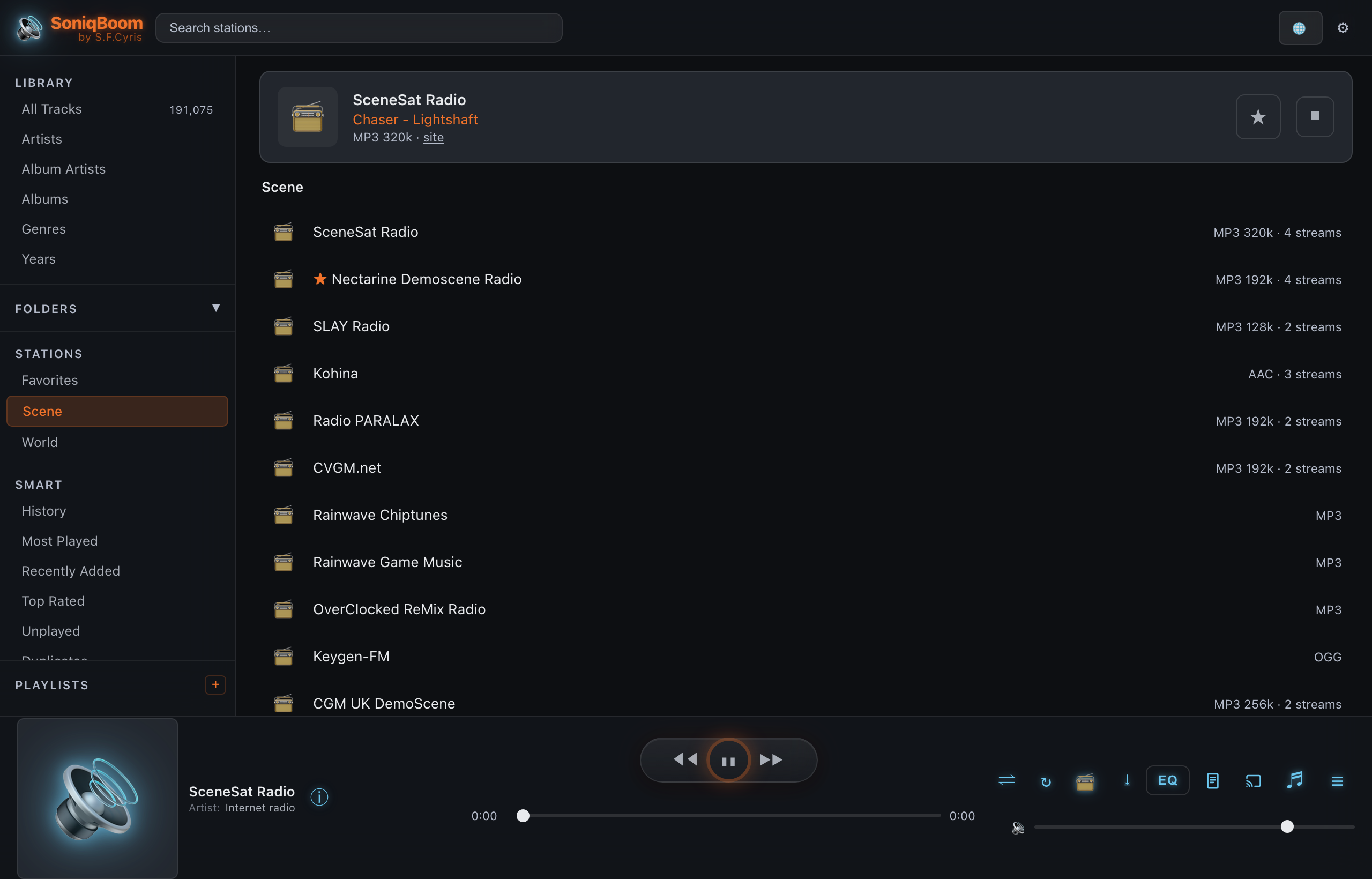
Task: Add a new playlist with the plus button
Action: pyautogui.click(x=215, y=684)
